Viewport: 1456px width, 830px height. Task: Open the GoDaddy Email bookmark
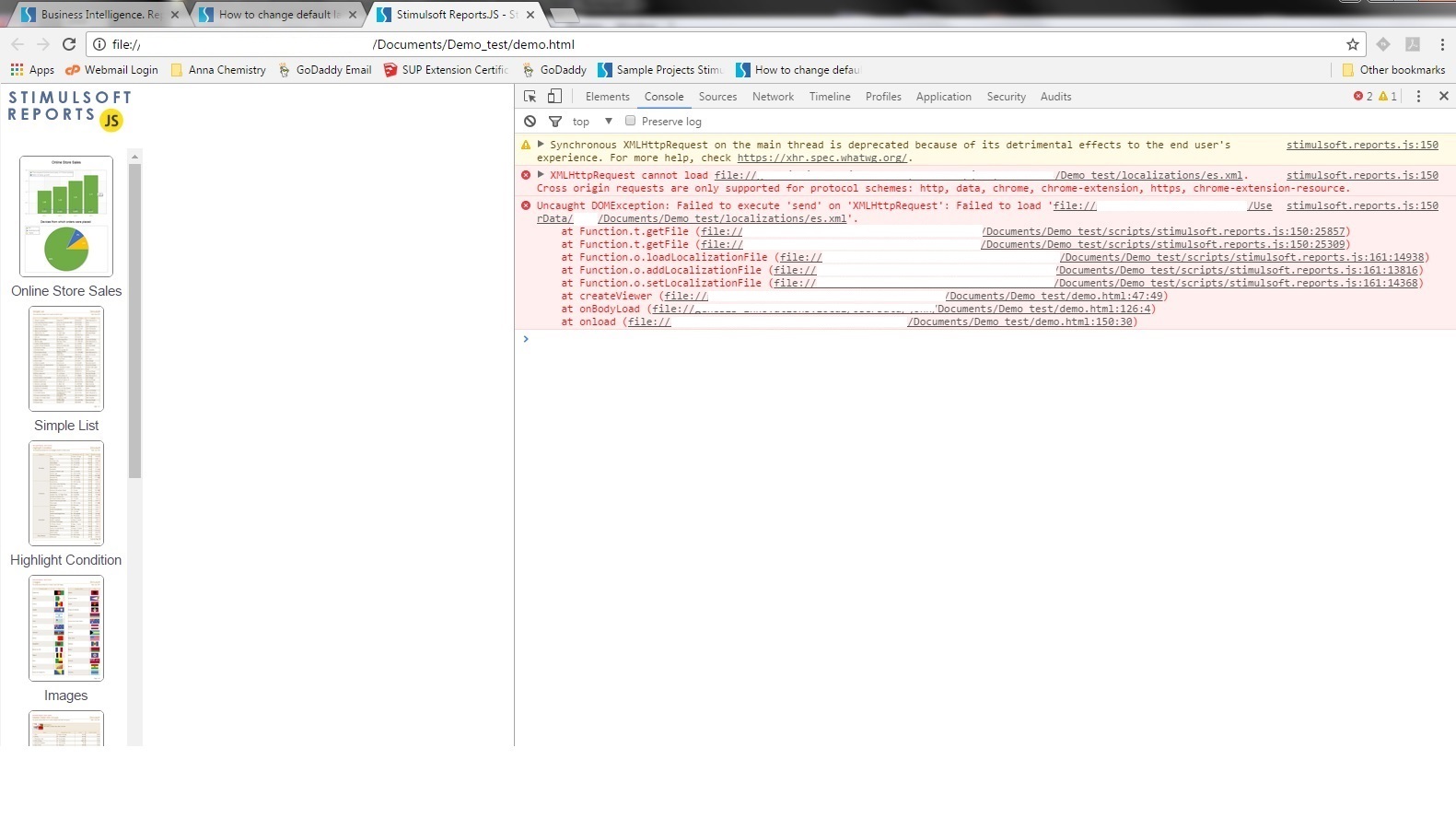coord(325,70)
